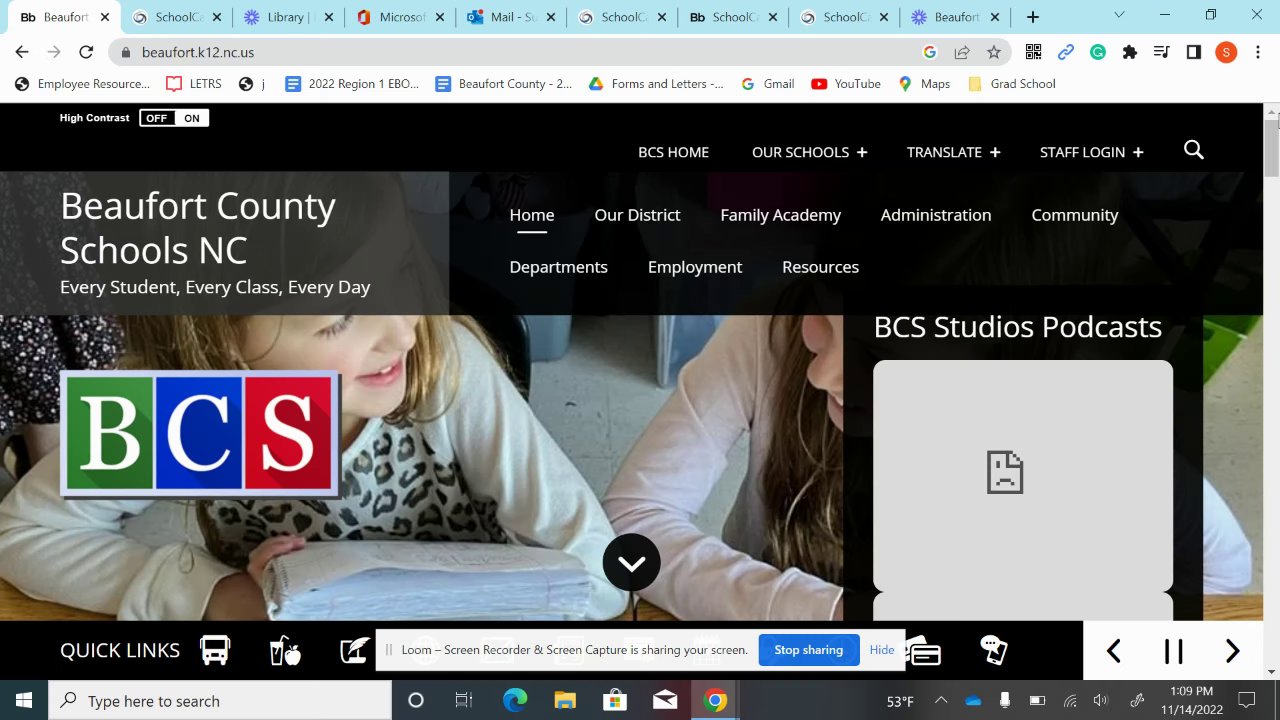Open the Family Academy menu

[x=781, y=215]
